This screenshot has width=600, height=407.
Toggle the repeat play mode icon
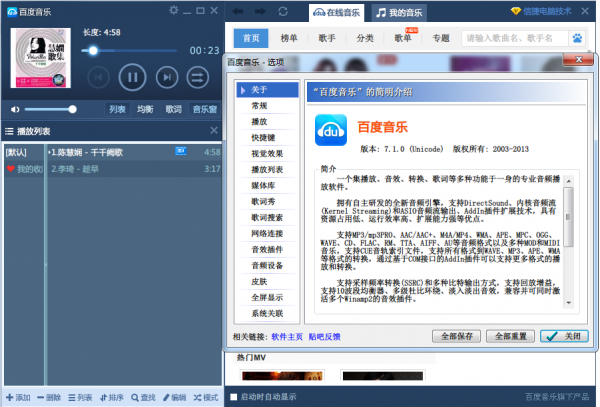(197, 77)
